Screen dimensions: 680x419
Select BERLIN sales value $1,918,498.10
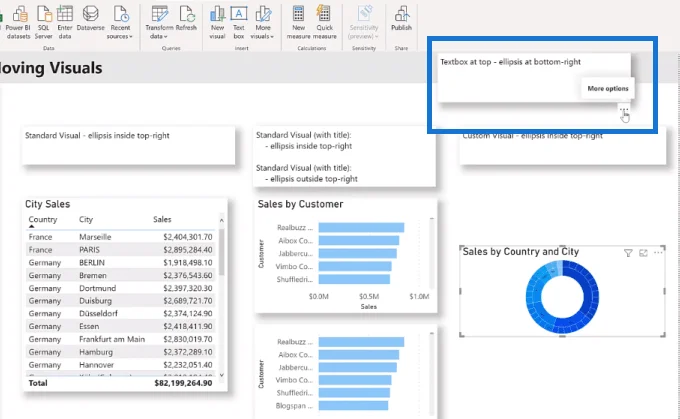(188, 262)
